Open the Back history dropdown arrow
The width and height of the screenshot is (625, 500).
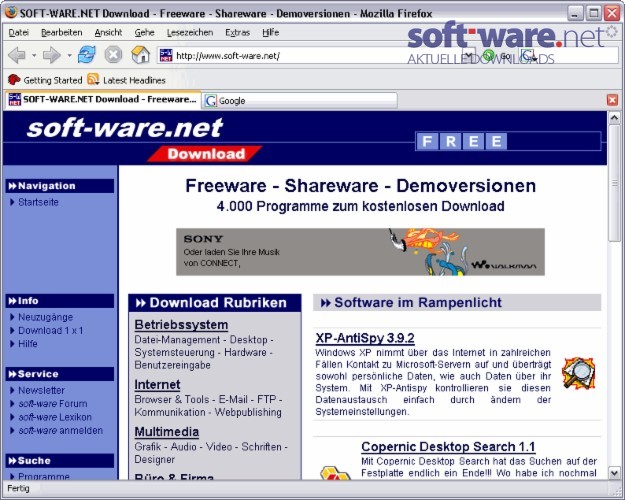[34, 55]
